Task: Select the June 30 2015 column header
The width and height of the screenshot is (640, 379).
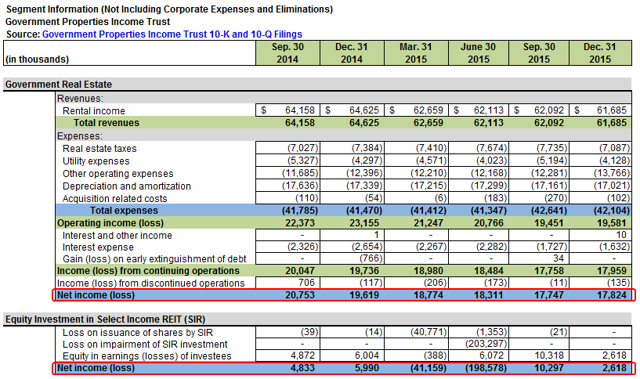Action: 478,53
